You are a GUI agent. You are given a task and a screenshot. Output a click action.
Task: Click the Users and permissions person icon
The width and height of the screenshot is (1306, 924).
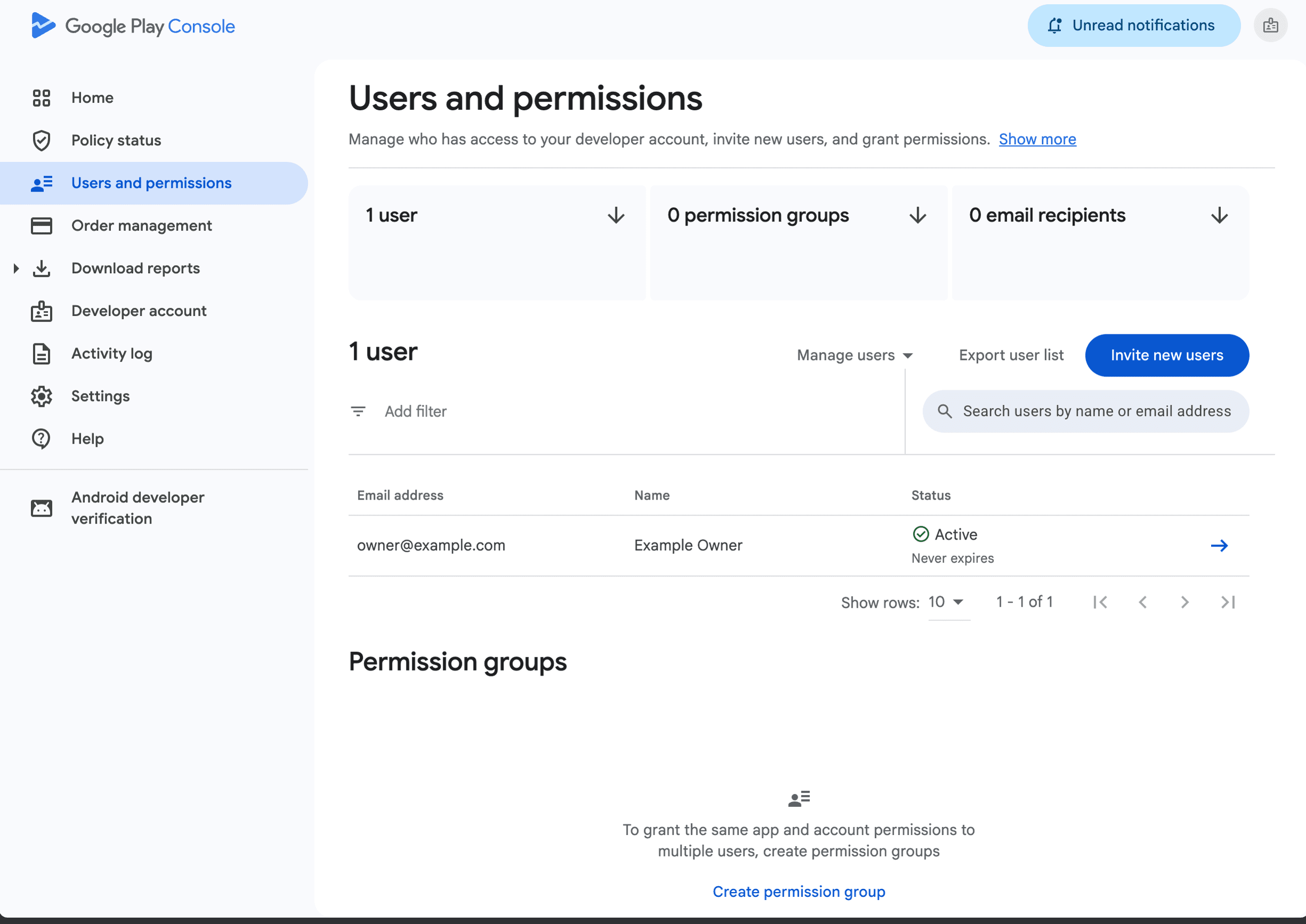[x=41, y=183]
